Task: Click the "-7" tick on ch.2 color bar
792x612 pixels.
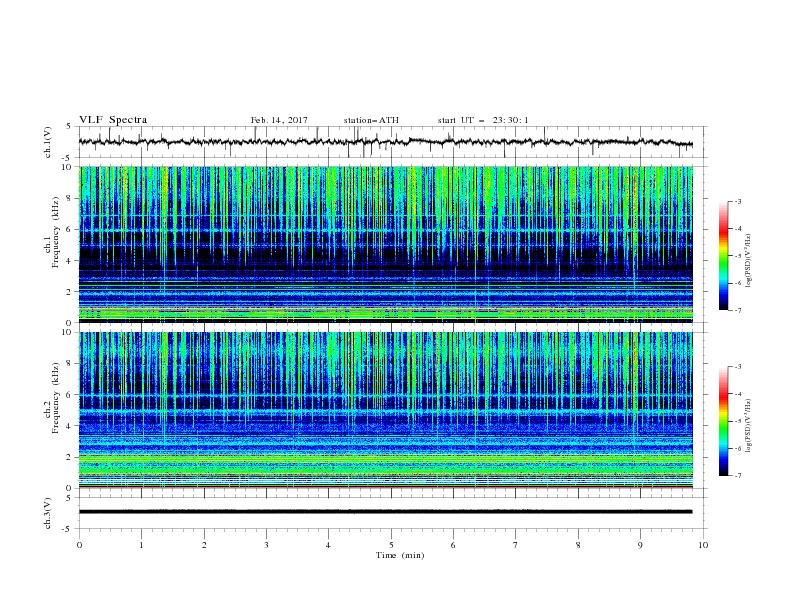Action: coord(738,476)
